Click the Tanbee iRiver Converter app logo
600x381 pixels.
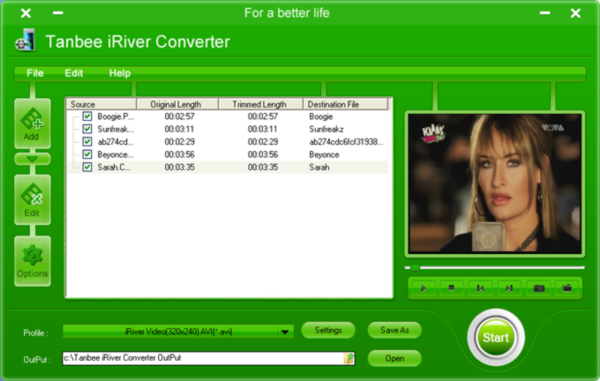click(x=25, y=40)
